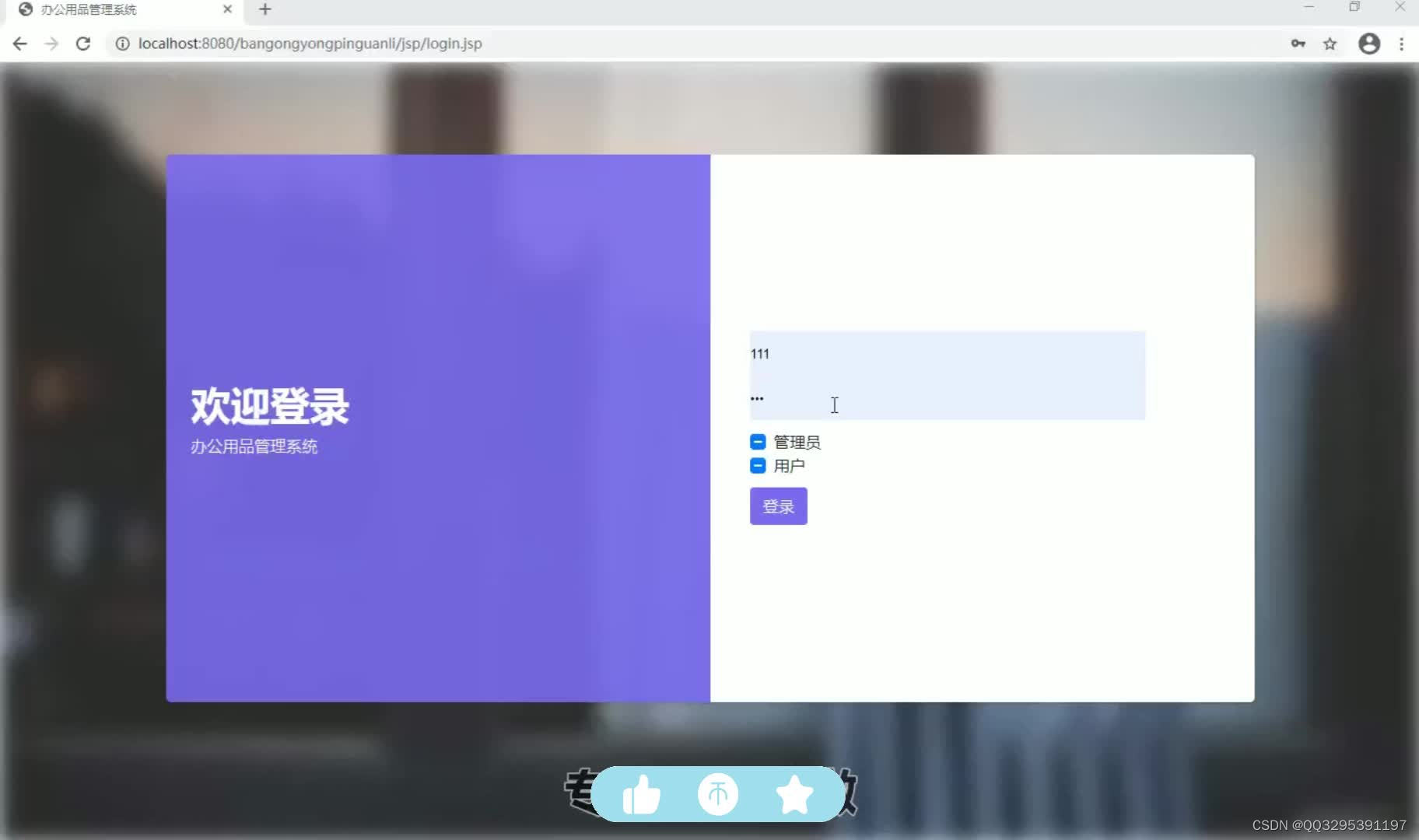Screen dimensions: 1419x840
Task: Click the coin icon in overlay
Action: click(x=717, y=794)
